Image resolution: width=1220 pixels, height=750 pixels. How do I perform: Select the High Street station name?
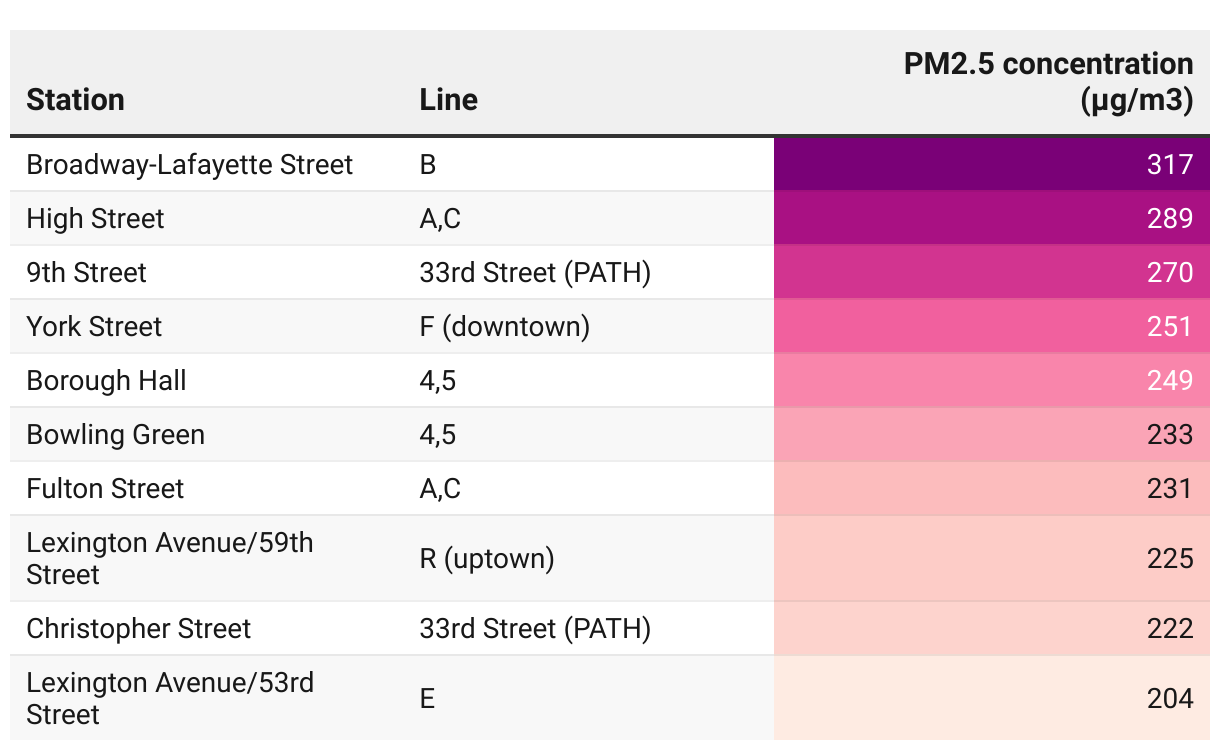(96, 219)
